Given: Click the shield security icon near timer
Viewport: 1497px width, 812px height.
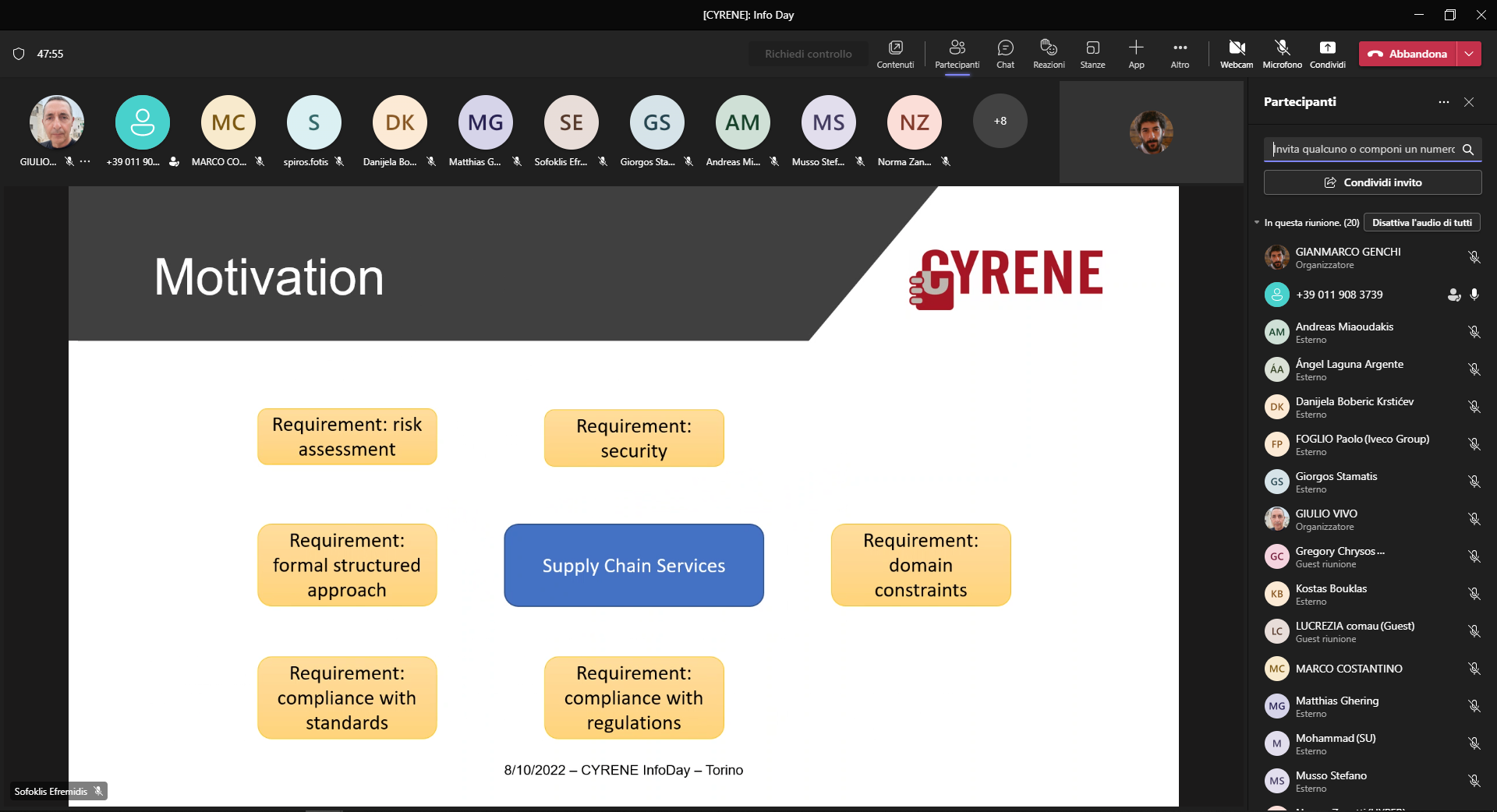Looking at the screenshot, I should pyautogui.click(x=19, y=54).
